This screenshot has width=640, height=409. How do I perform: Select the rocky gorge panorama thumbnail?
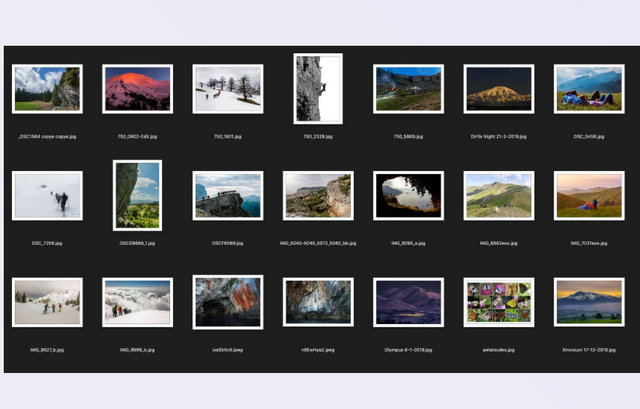coord(318,196)
